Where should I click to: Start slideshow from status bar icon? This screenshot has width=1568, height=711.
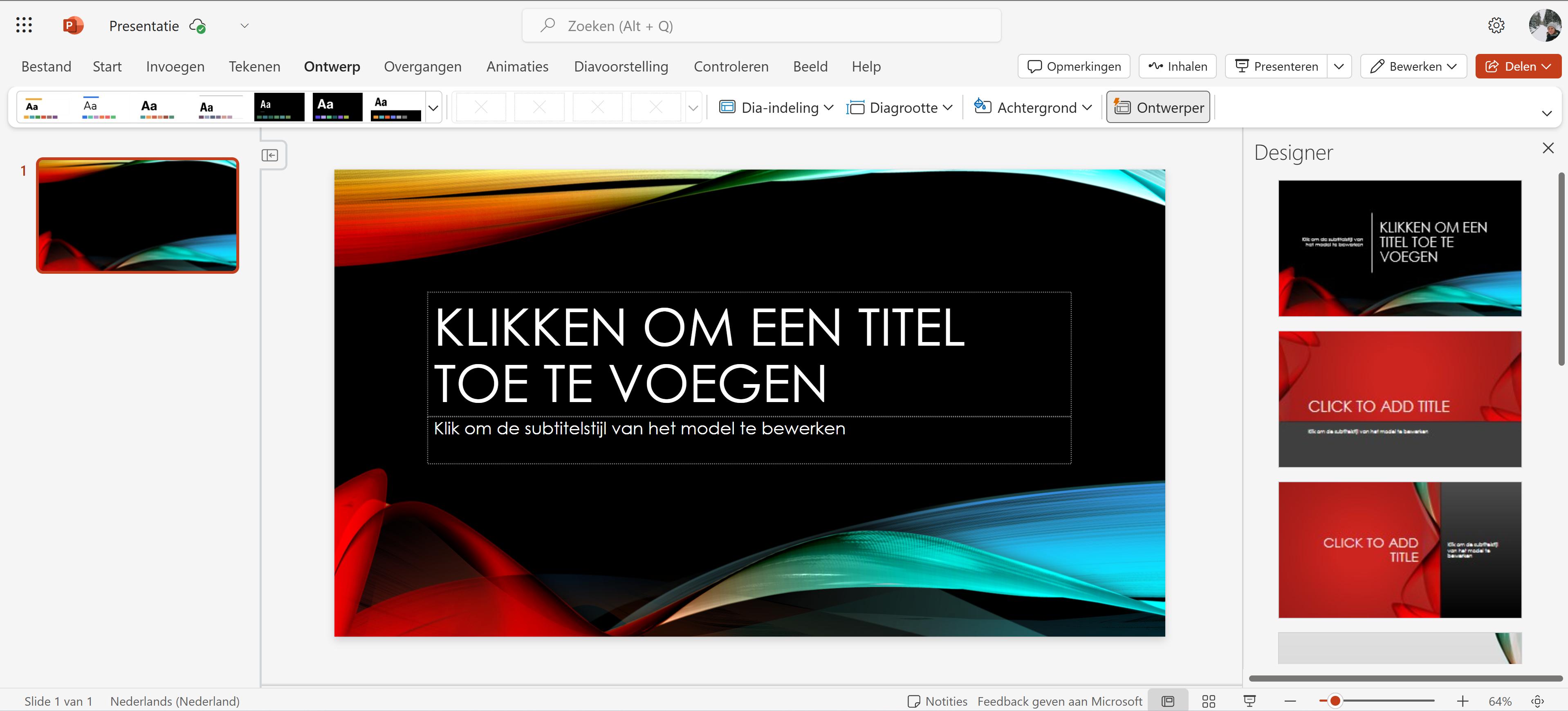(x=1249, y=701)
